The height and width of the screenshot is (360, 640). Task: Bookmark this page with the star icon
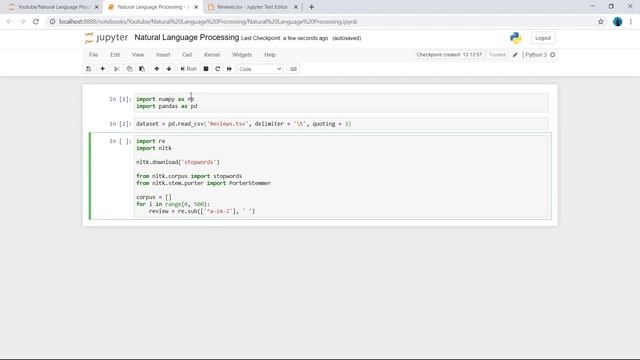coord(601,22)
